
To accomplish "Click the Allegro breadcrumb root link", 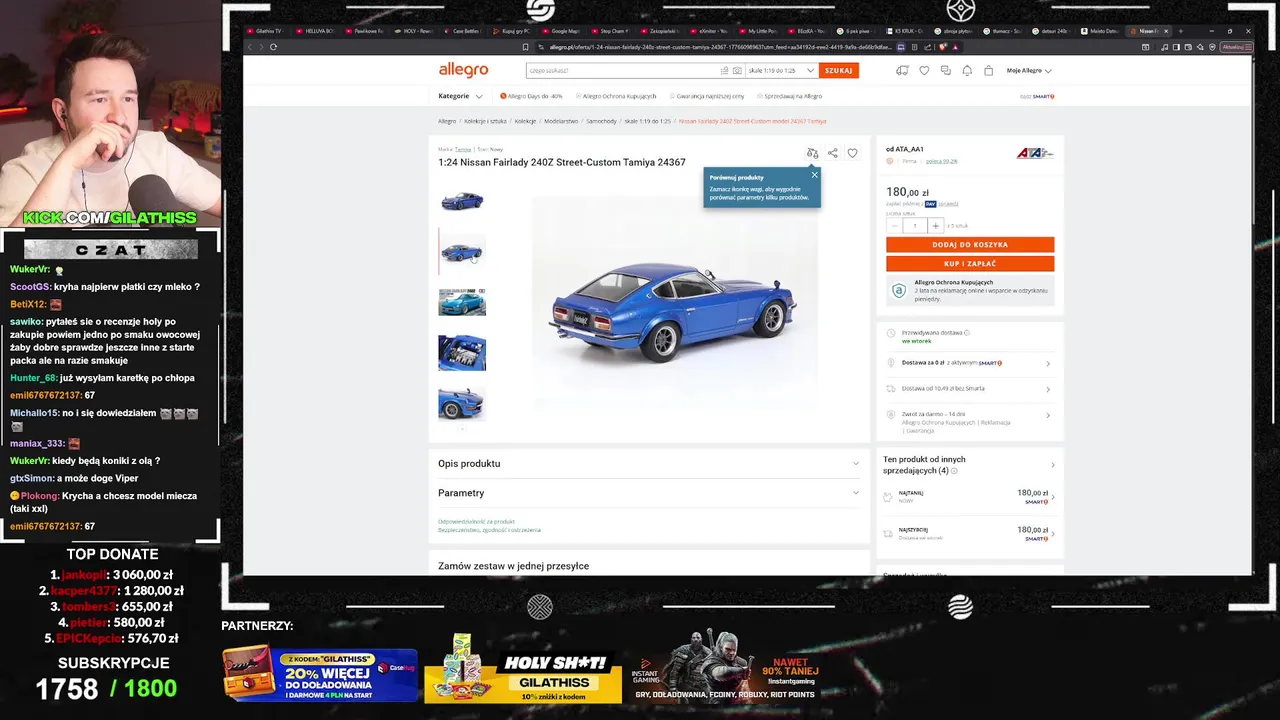I will (447, 121).
